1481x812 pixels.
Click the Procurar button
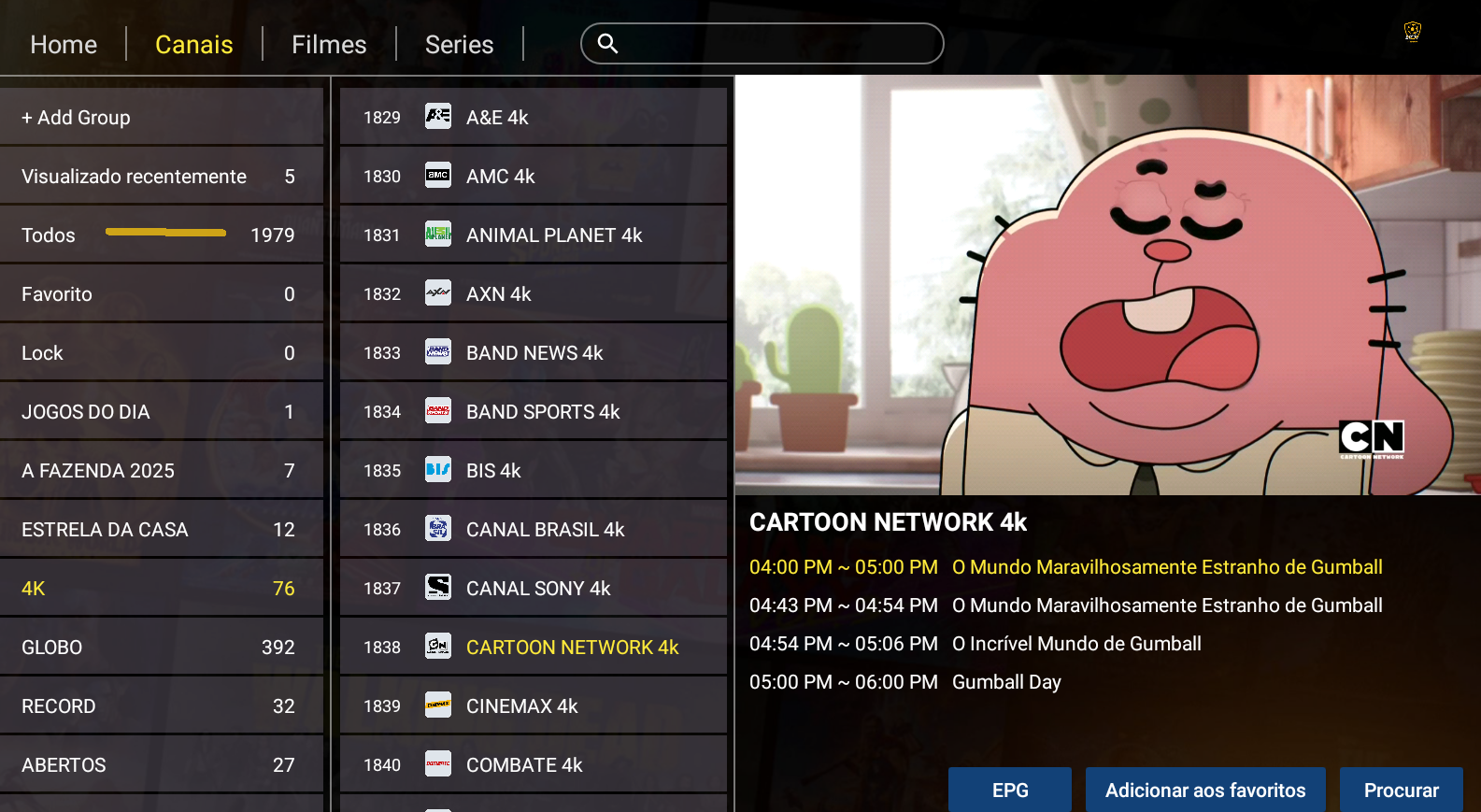1401,791
